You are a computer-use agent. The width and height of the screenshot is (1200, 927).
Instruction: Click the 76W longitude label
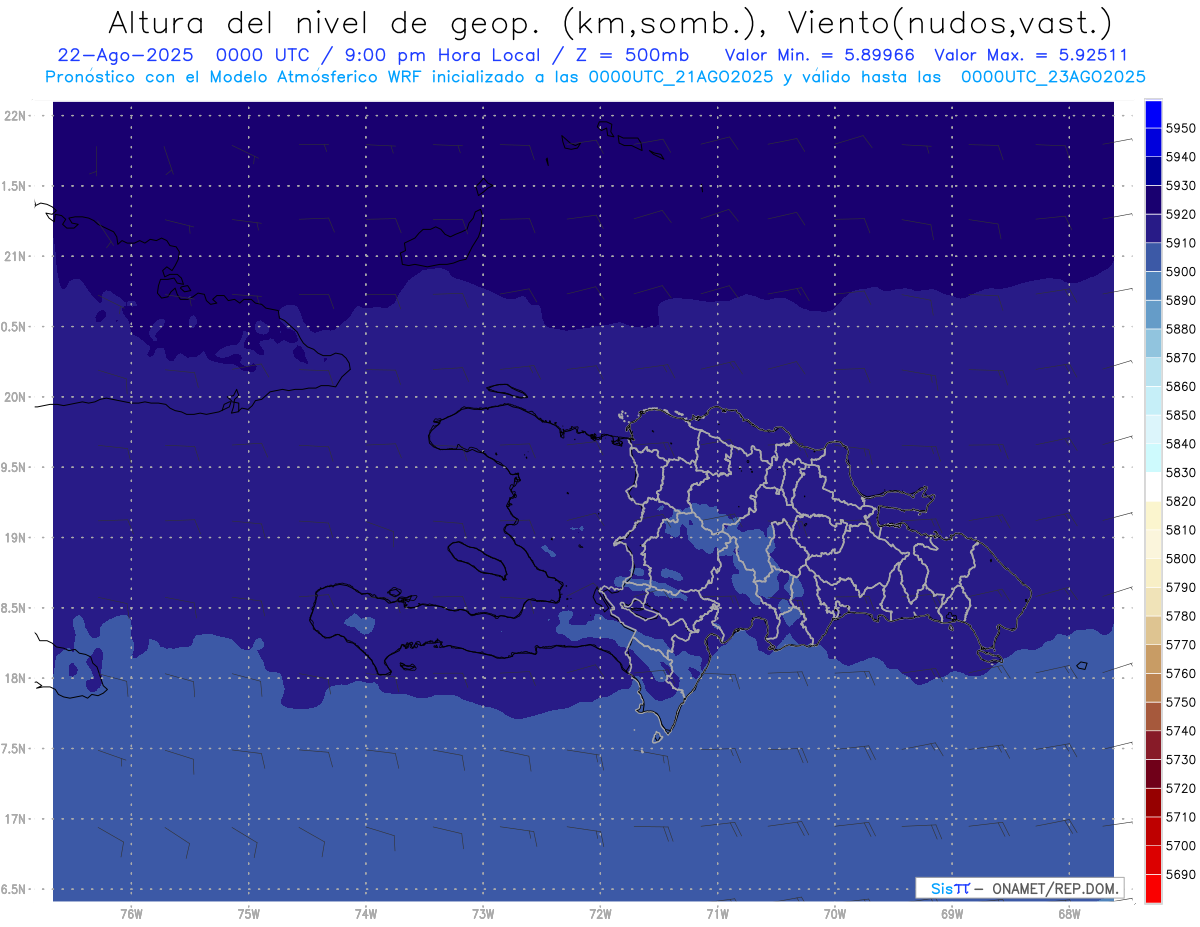(x=131, y=913)
